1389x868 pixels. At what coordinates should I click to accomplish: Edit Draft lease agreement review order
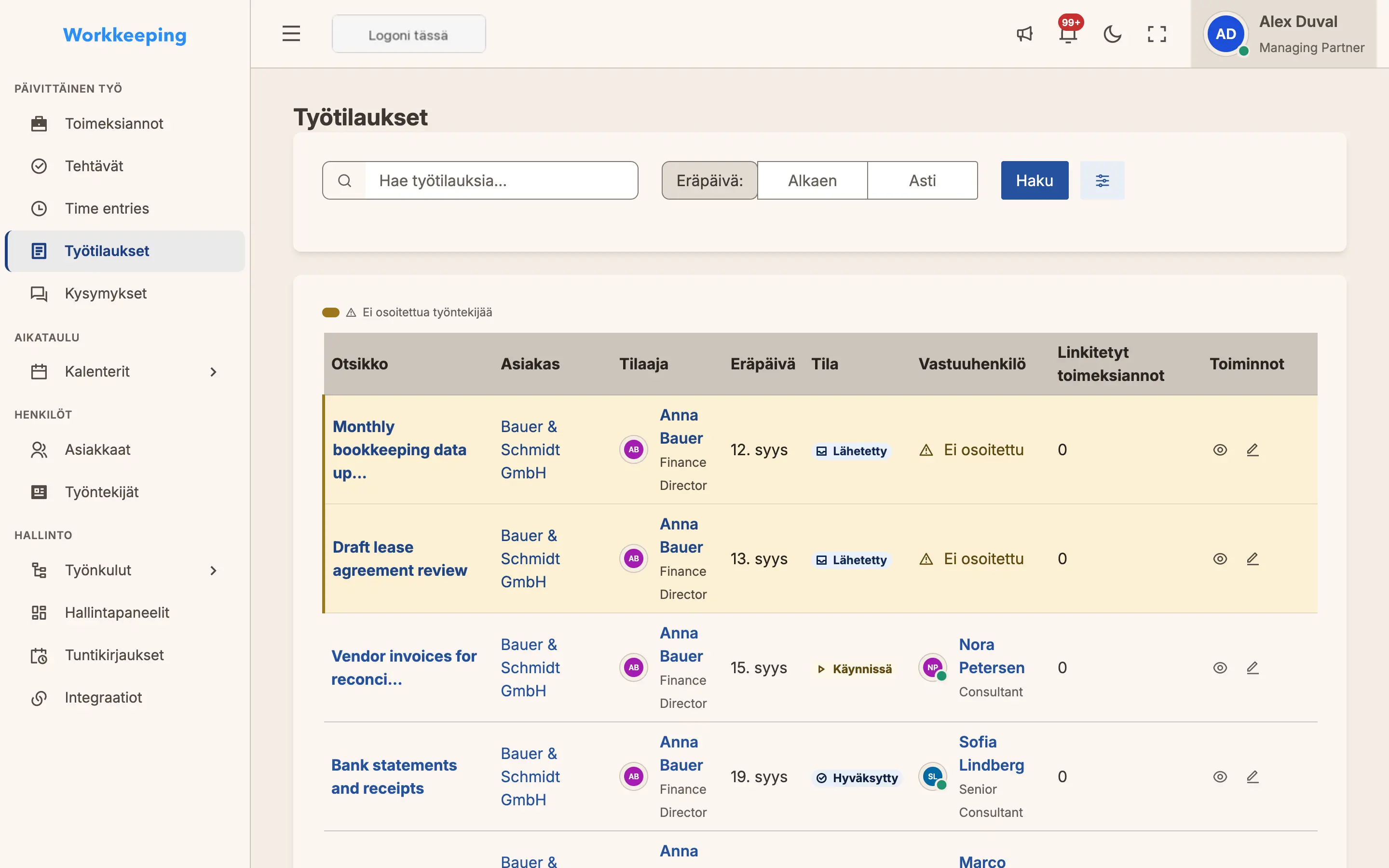coord(1253,558)
